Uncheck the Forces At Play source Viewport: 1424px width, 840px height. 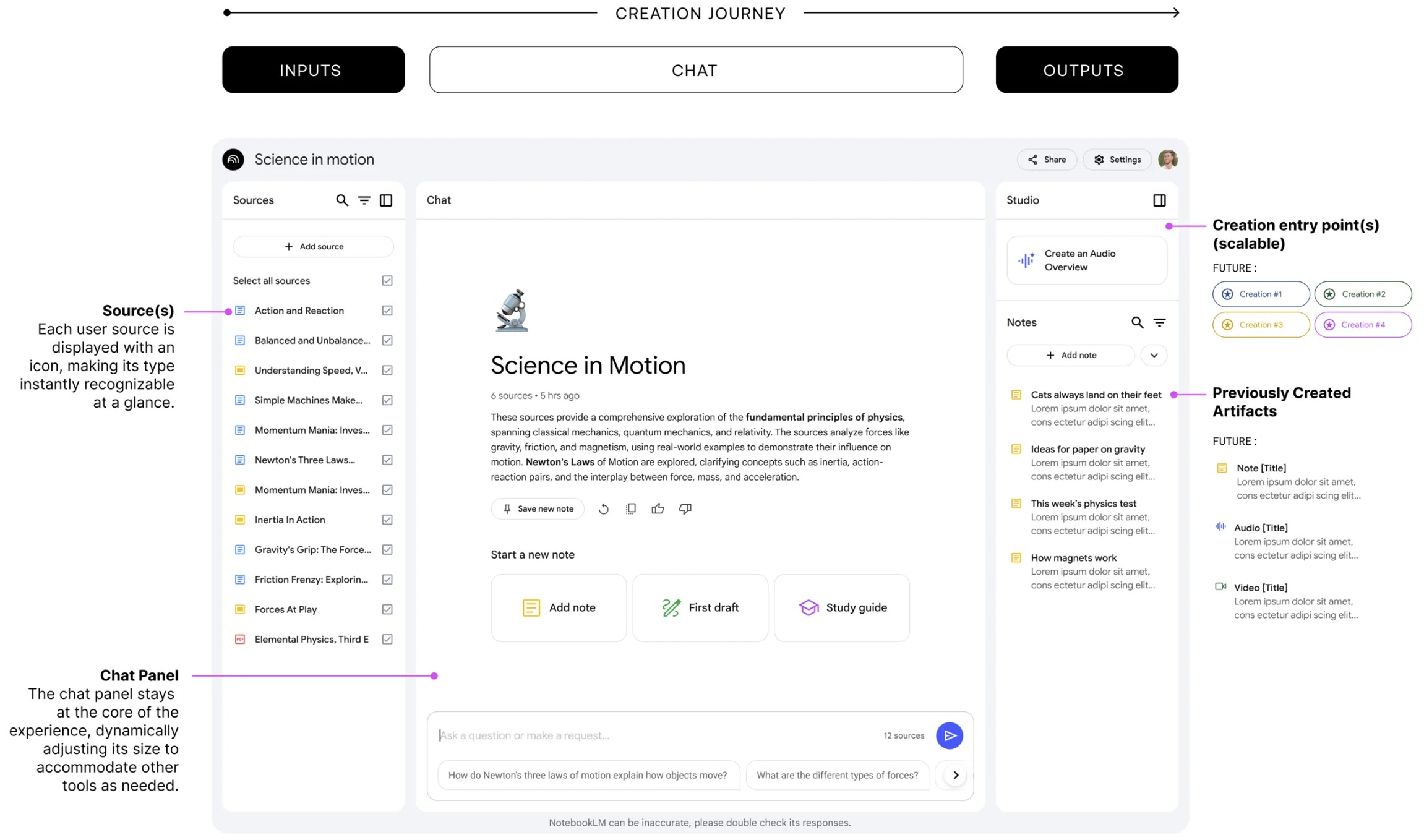(387, 609)
